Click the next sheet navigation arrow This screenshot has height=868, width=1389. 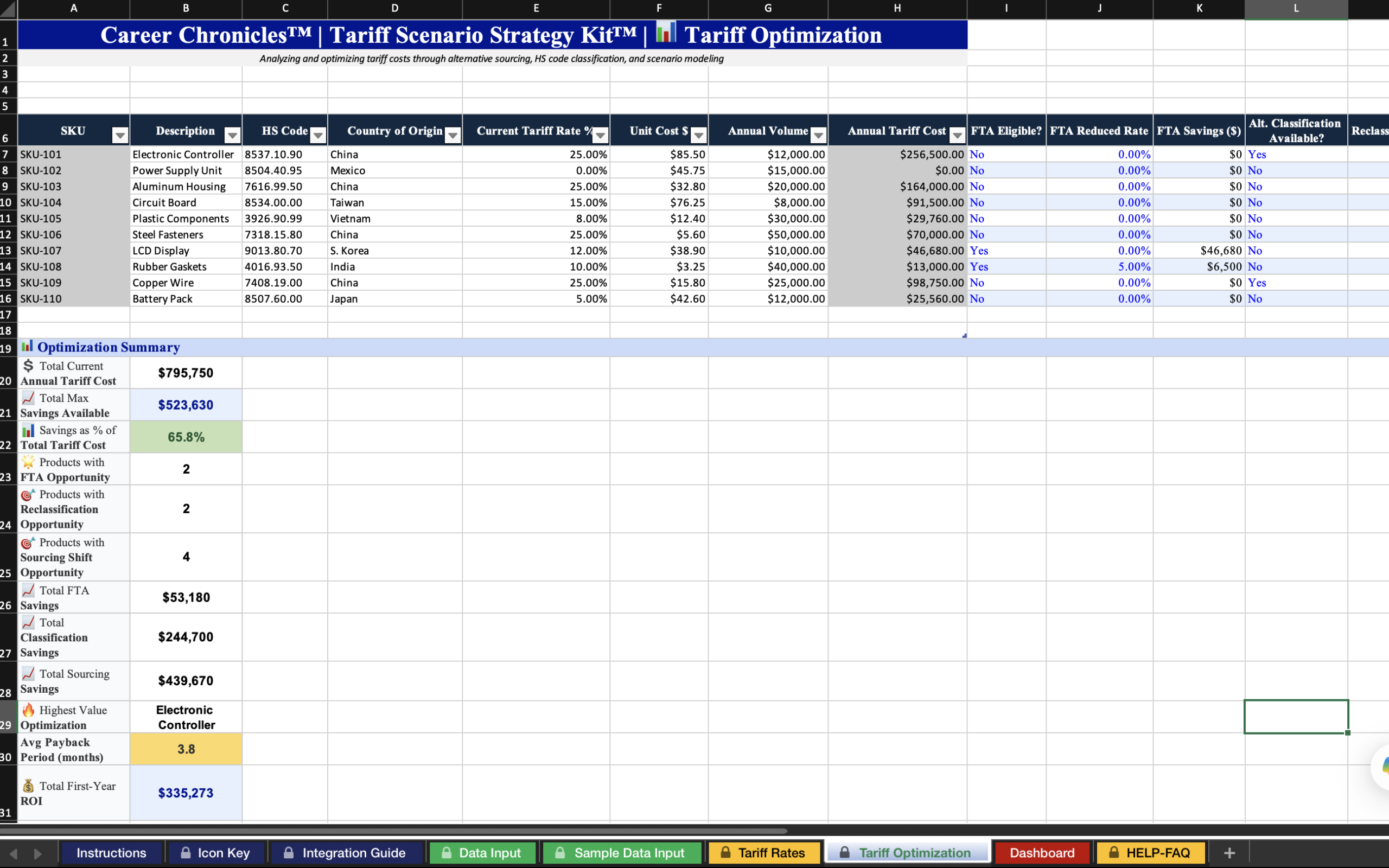38,854
